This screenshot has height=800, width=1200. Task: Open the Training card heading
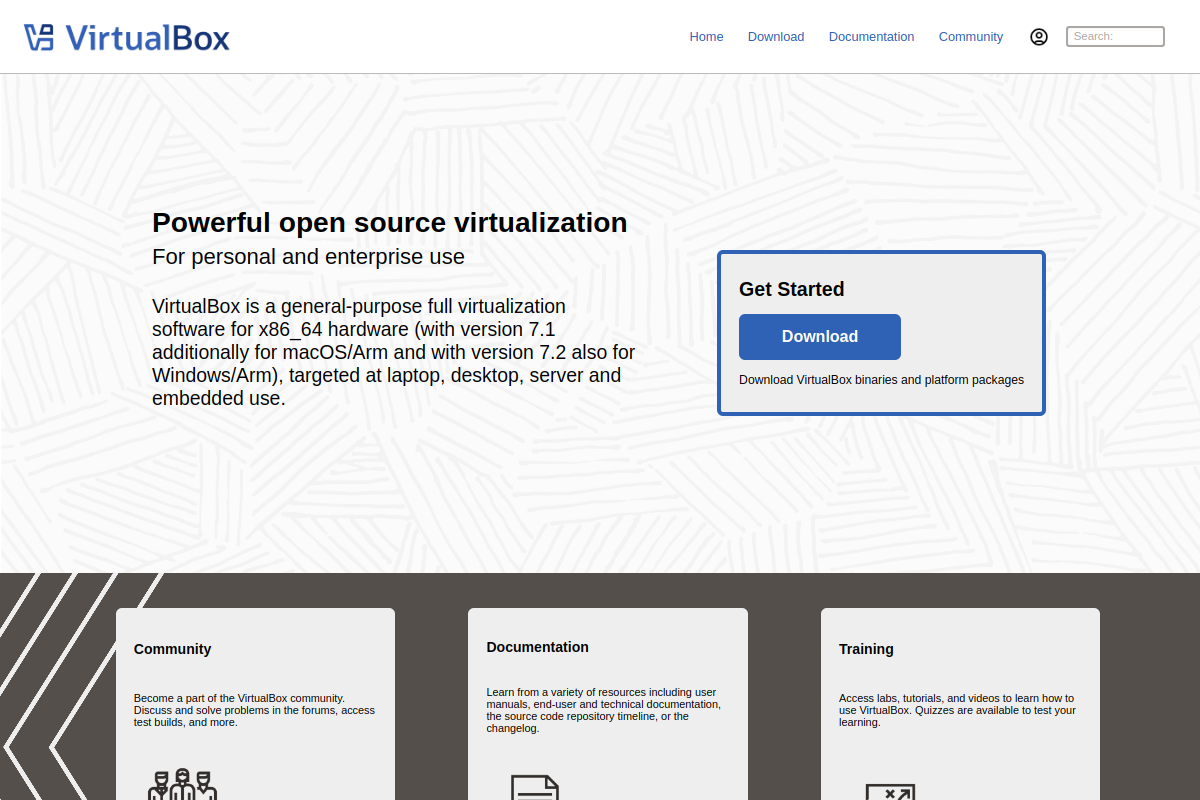866,649
